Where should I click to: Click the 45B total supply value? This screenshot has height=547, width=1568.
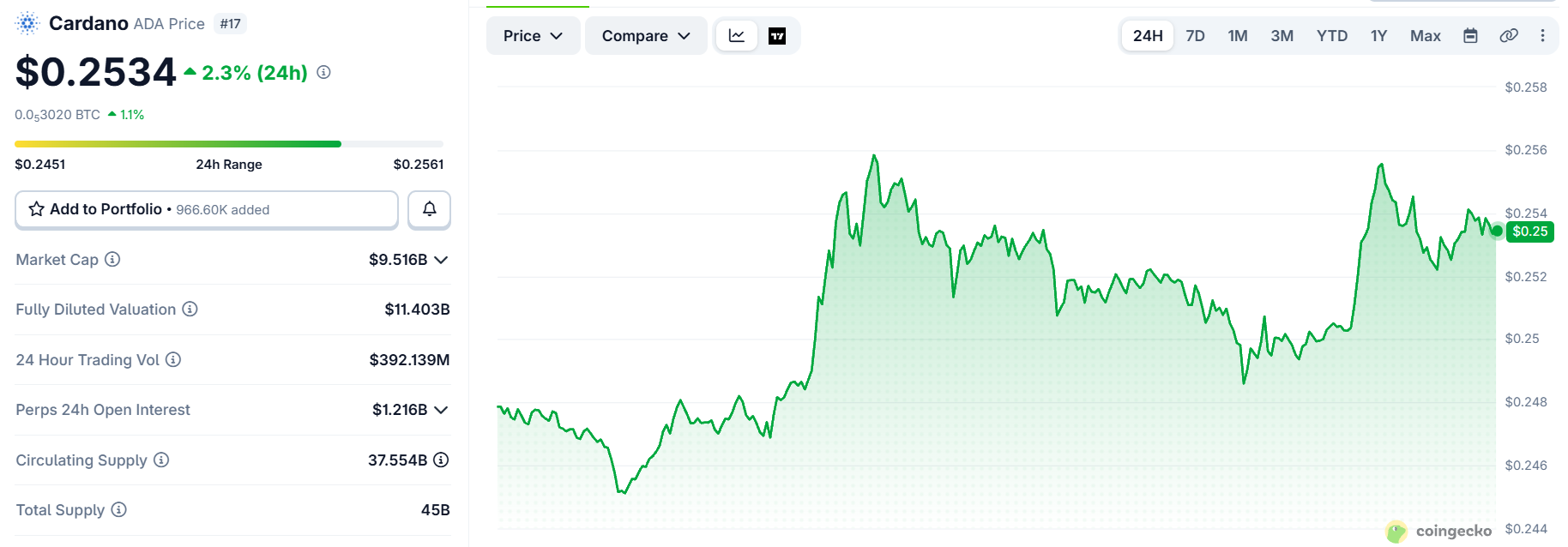pyautogui.click(x=436, y=510)
